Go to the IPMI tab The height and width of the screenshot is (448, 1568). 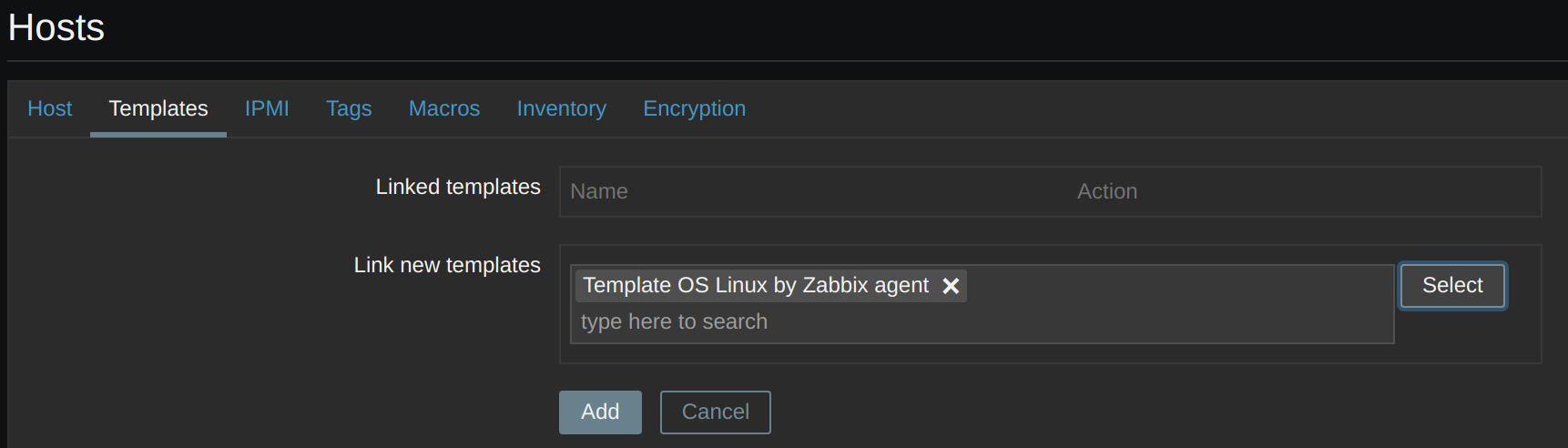[267, 108]
